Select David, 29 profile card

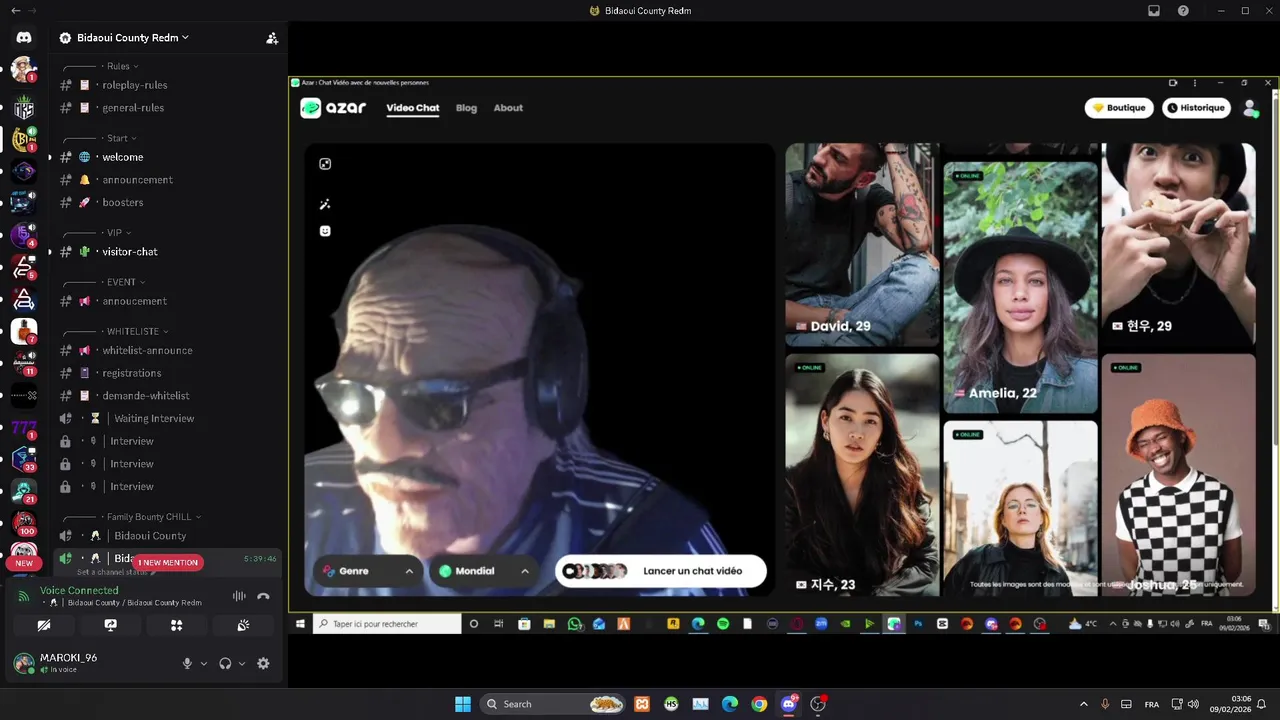862,244
